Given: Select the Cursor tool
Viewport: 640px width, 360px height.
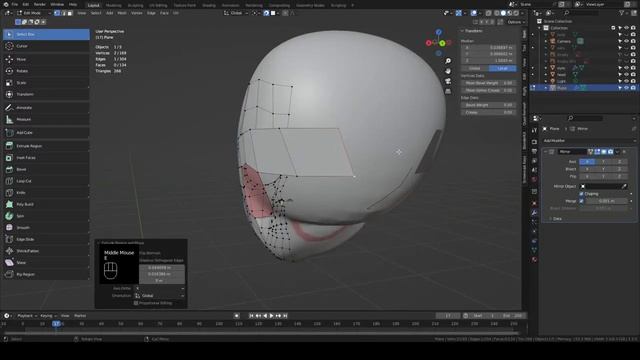Looking at the screenshot, I should pyautogui.click(x=46, y=46).
